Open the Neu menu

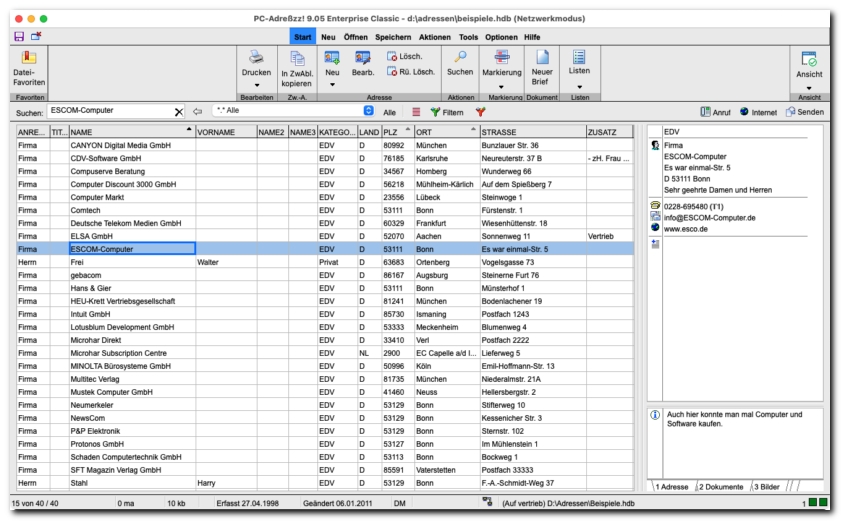(328, 37)
